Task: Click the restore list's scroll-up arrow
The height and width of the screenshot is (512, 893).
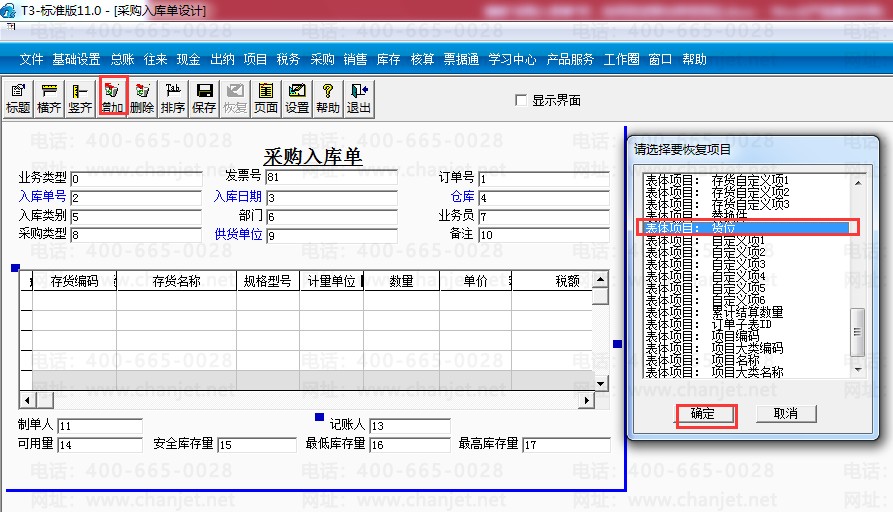Action: (856, 182)
